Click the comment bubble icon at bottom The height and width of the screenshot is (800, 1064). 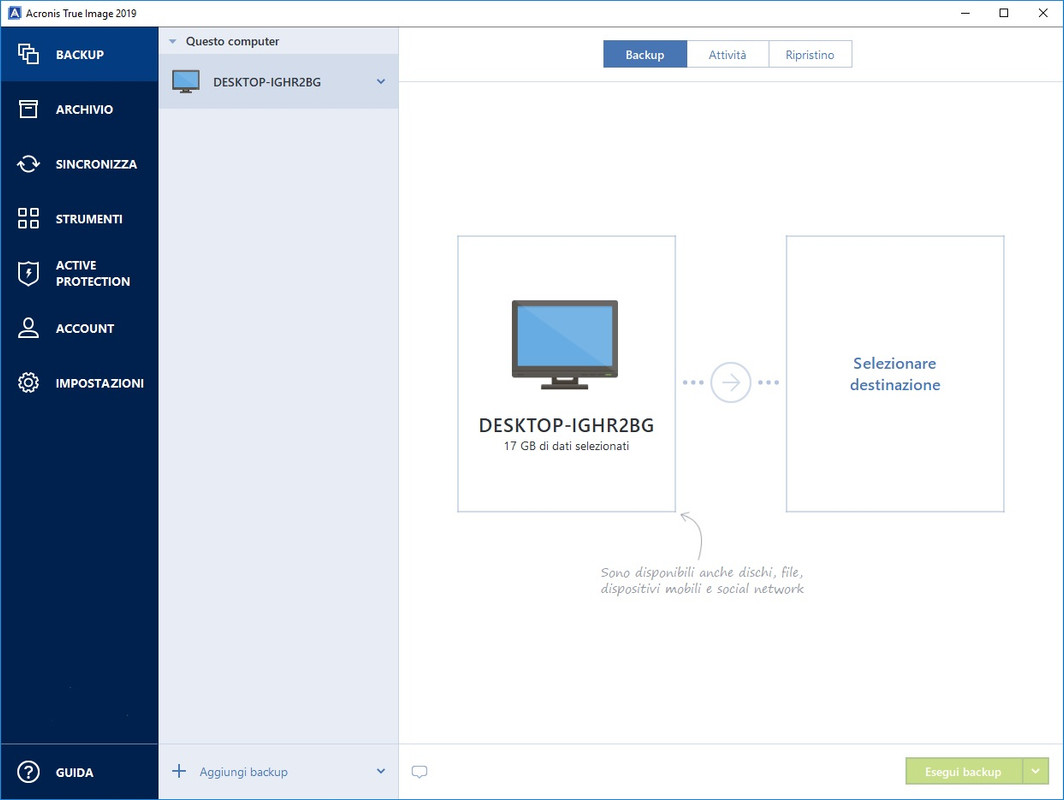tap(419, 772)
